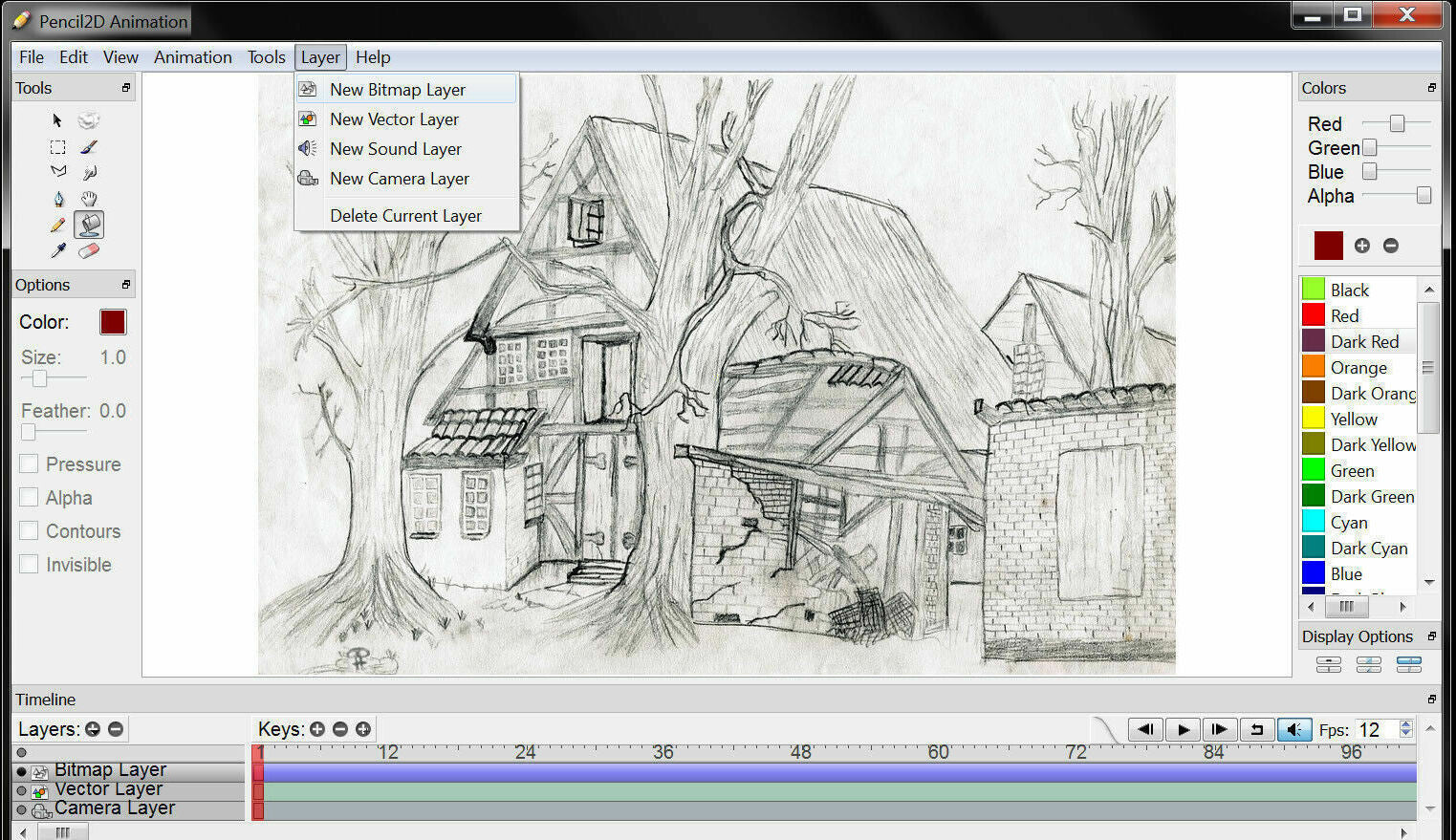1456x840 pixels.
Task: Click first Display Options icon
Action: [x=1329, y=664]
